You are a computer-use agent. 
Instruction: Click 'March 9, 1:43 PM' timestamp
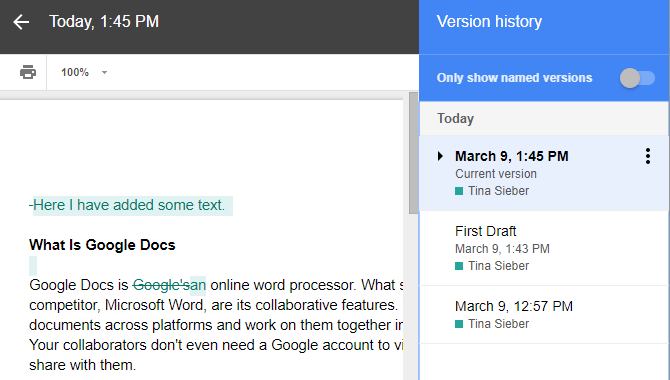tap(502, 249)
